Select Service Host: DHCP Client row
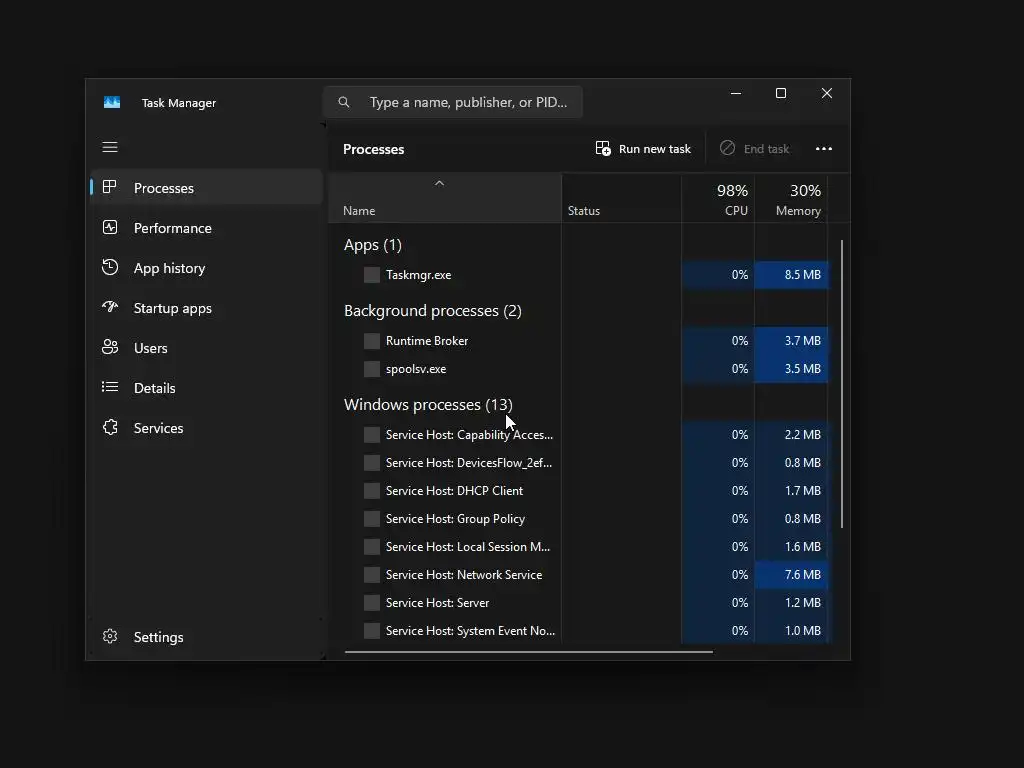The image size is (1024, 768). click(x=579, y=490)
